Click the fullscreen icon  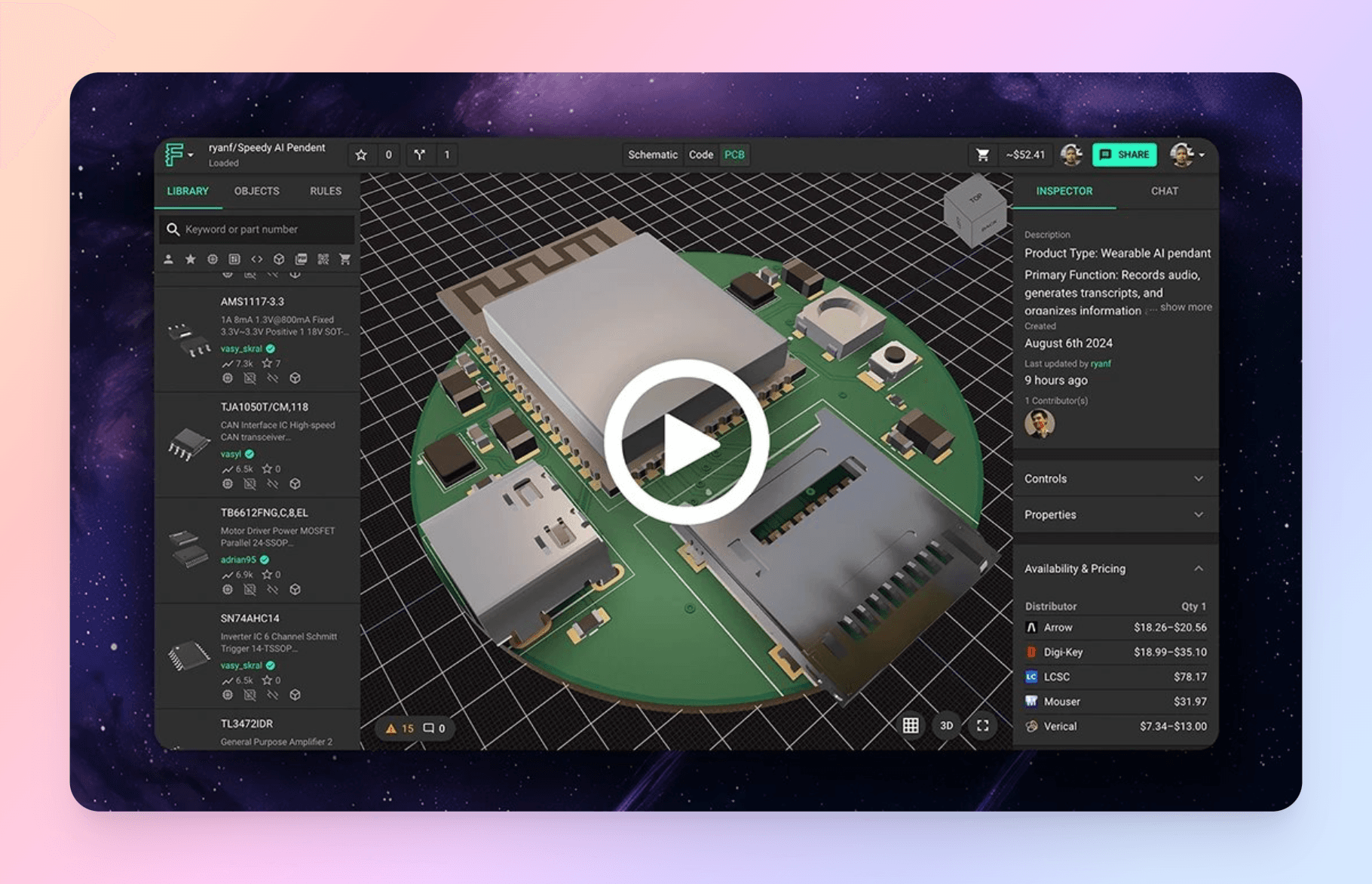click(x=983, y=726)
